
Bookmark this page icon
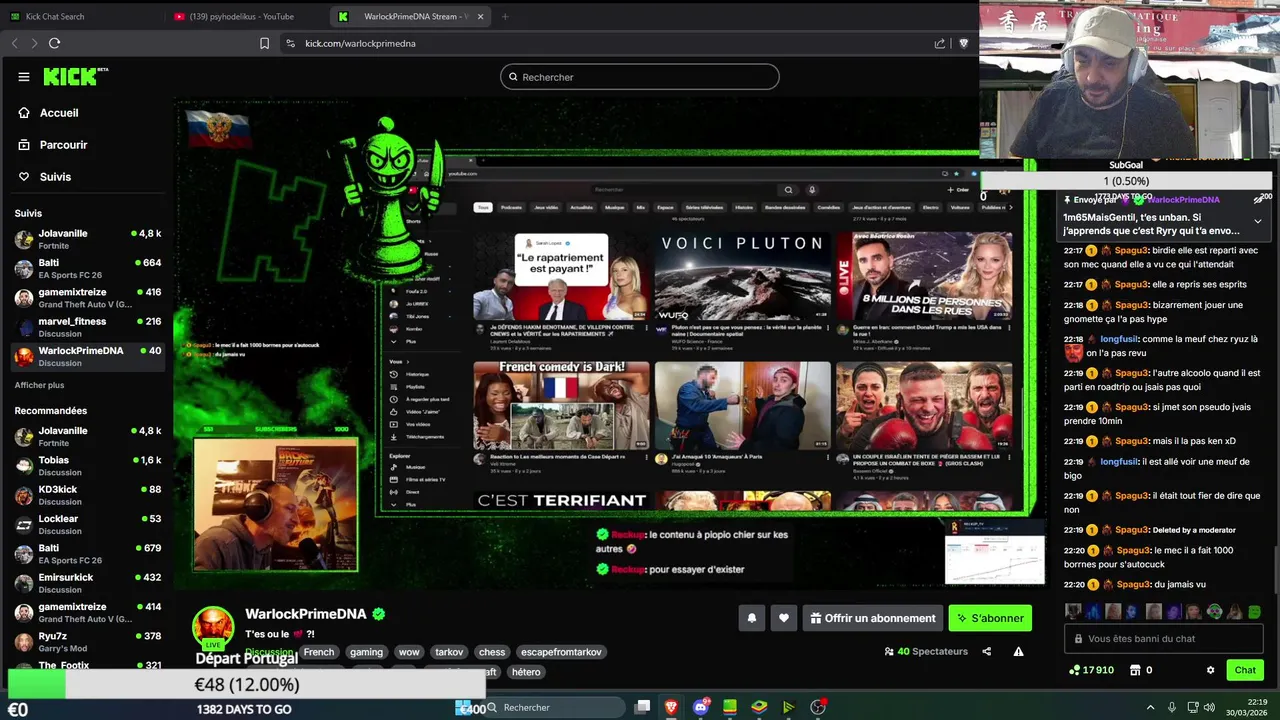tap(264, 43)
